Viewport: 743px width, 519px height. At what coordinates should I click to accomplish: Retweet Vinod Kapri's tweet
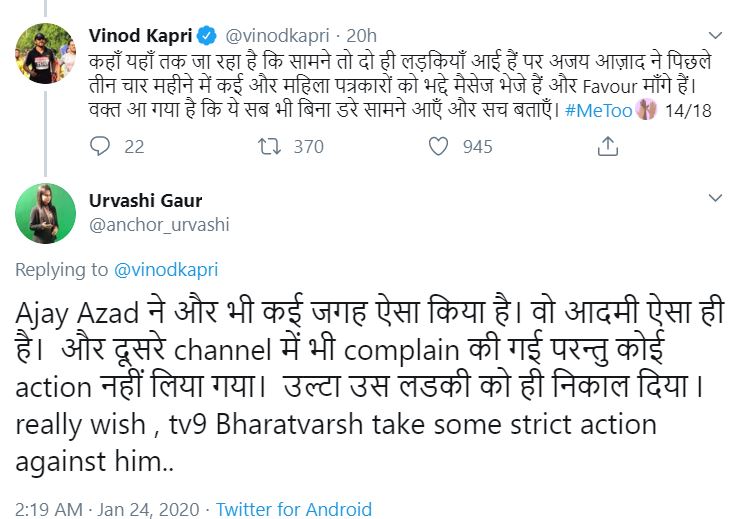(x=269, y=146)
